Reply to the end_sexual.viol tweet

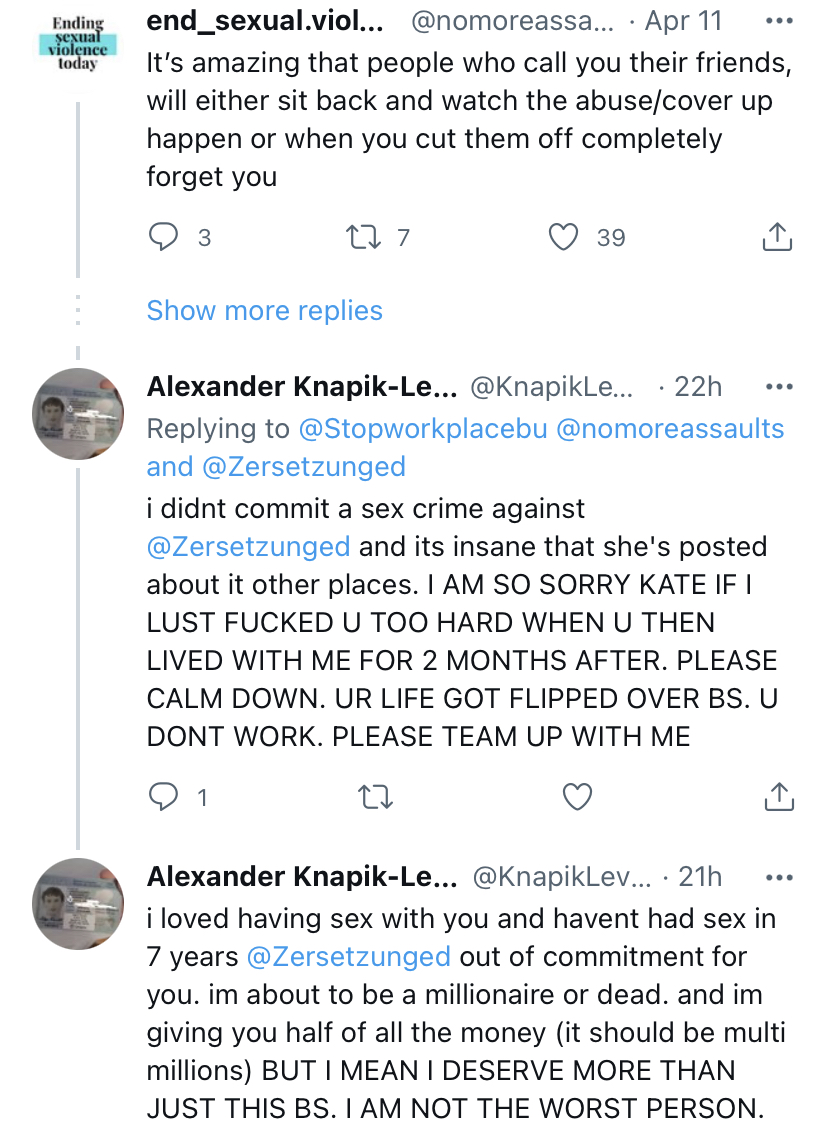(163, 237)
